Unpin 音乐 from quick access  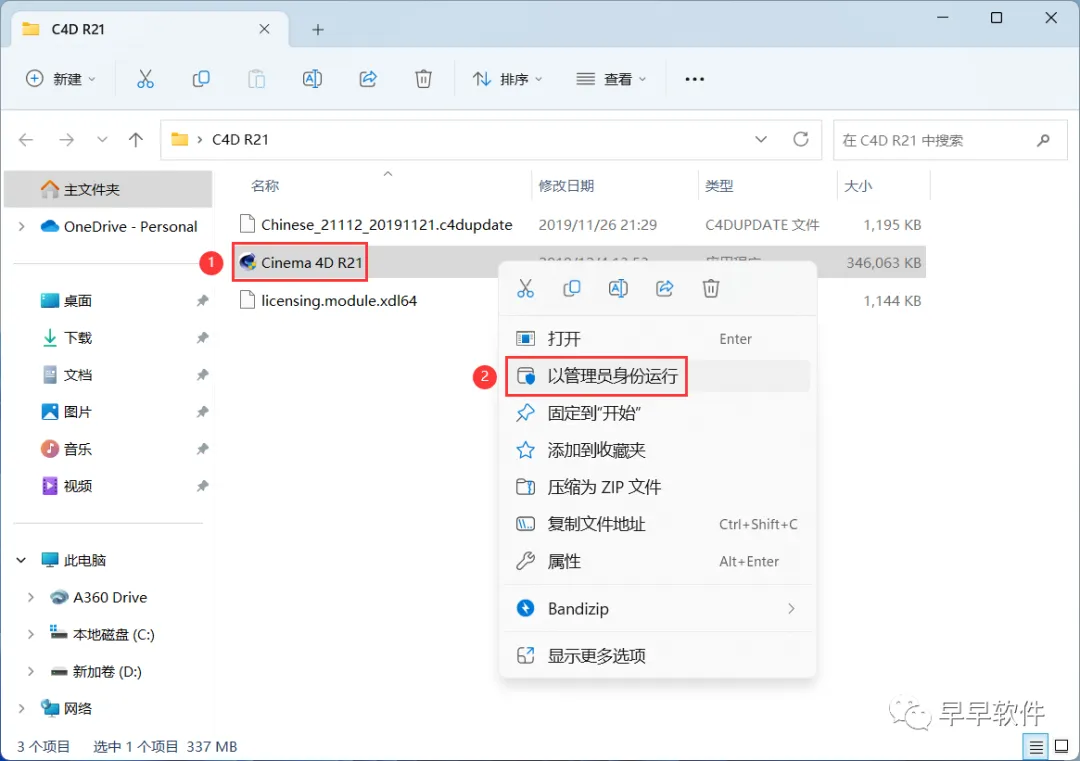tap(202, 449)
